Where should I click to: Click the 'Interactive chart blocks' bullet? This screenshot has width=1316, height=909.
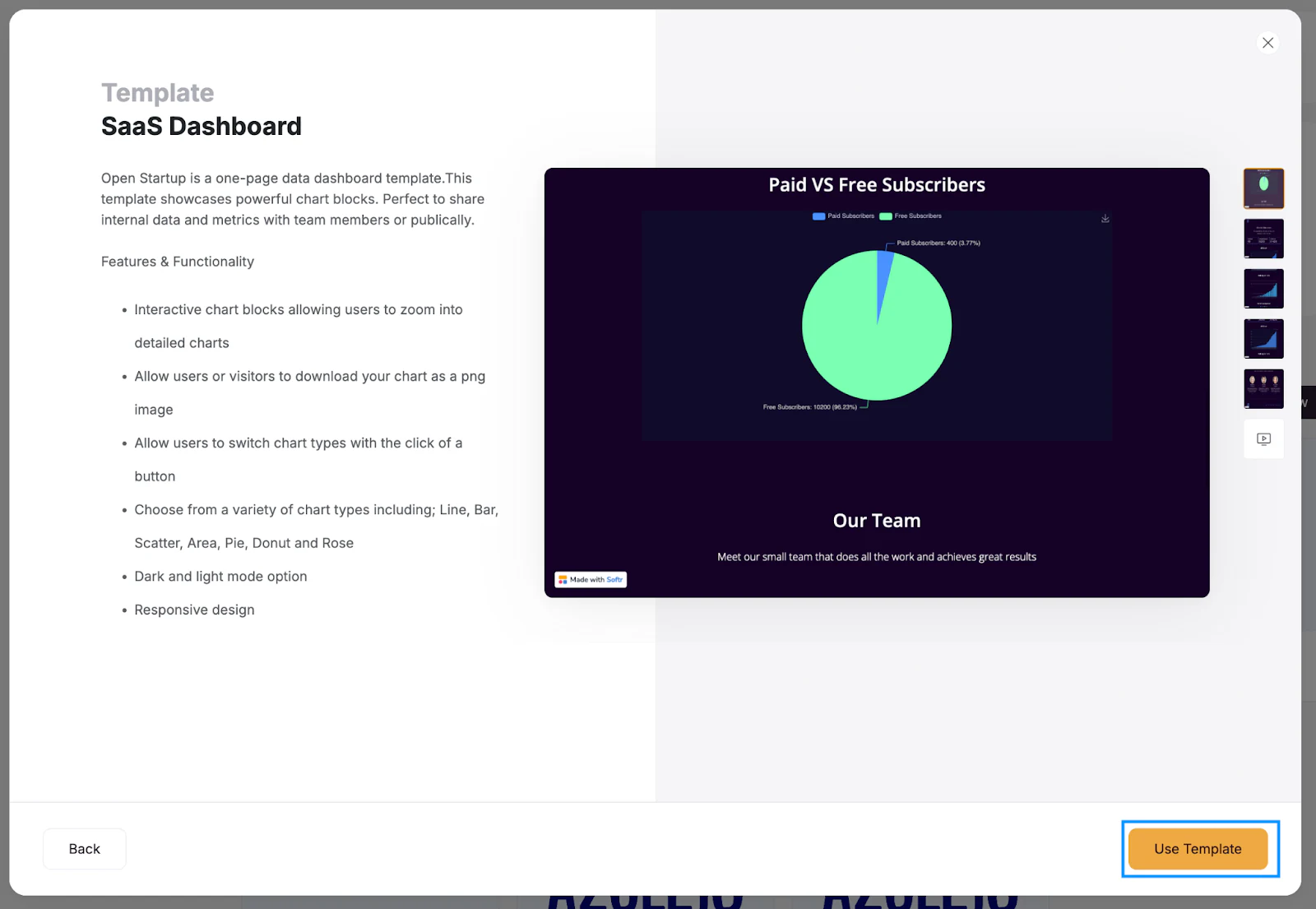[x=299, y=327]
